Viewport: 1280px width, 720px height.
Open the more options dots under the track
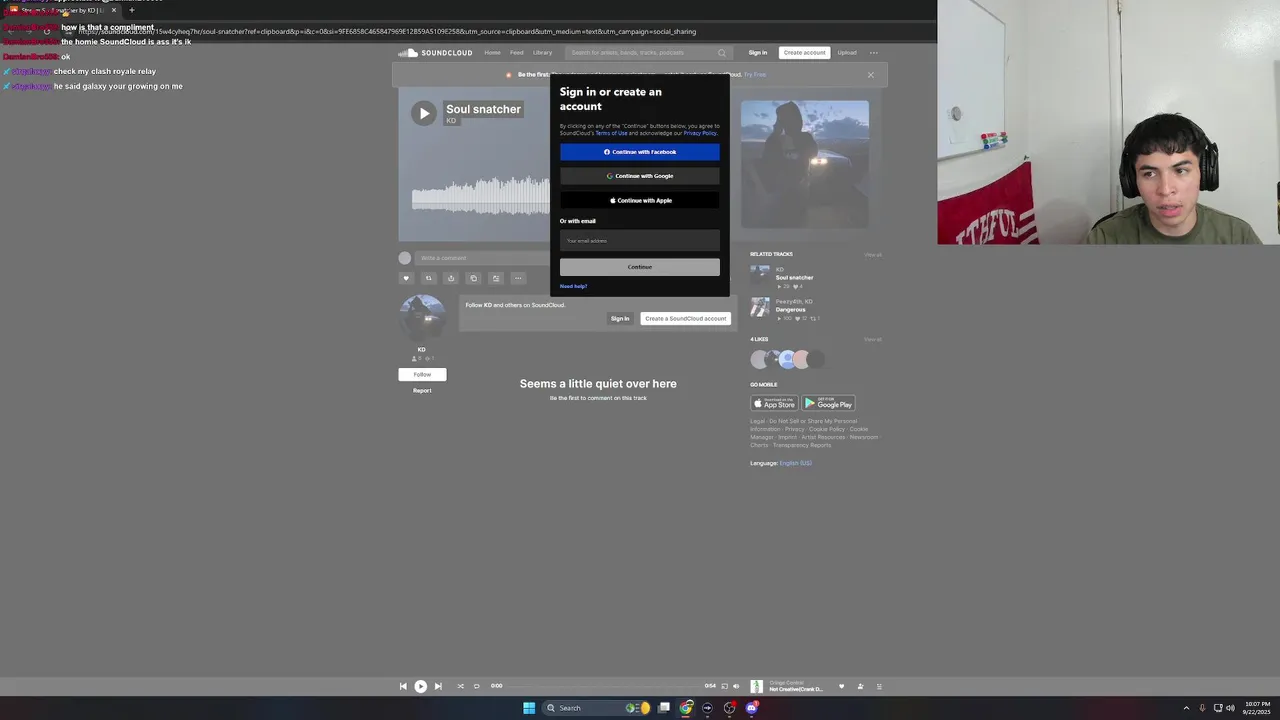[518, 278]
